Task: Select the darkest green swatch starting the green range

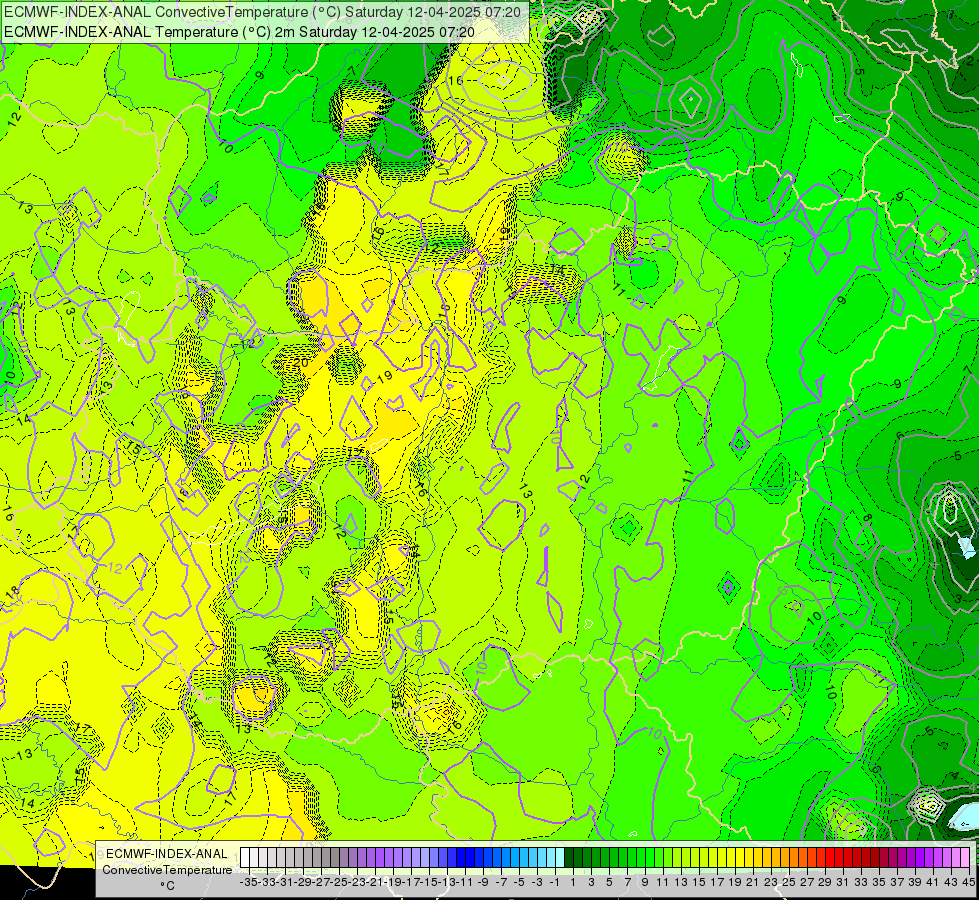Action: tap(569, 858)
